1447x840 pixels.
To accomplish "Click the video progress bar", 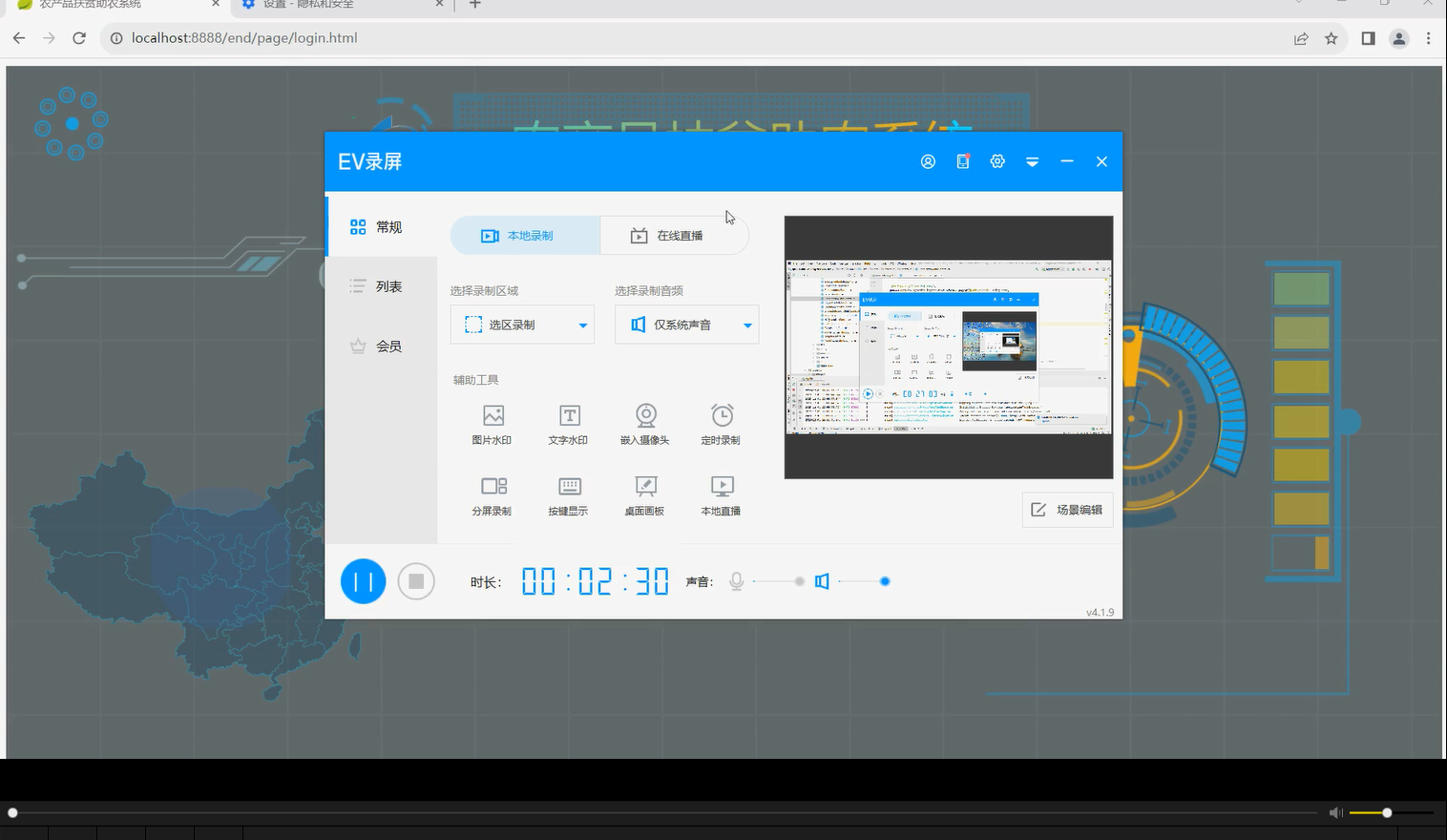I will click(665, 812).
